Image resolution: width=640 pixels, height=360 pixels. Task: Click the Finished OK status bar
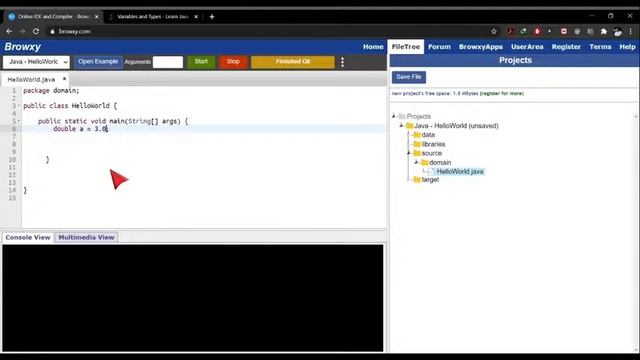[x=293, y=62]
